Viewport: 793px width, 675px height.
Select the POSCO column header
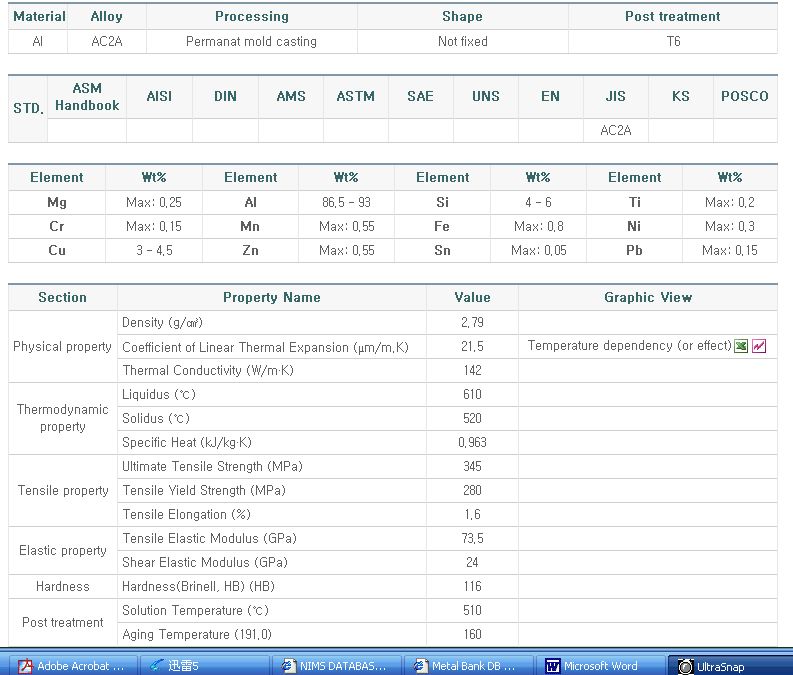pyautogui.click(x=745, y=97)
